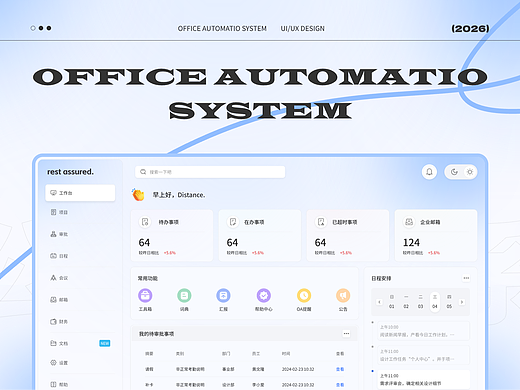Open the 上午10:00 schedule entry

[423, 331]
